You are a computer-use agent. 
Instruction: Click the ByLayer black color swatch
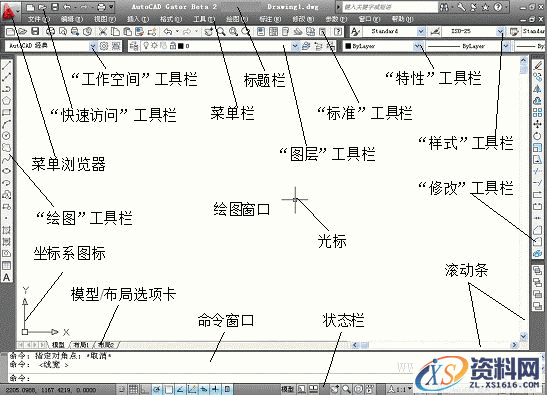tap(348, 46)
